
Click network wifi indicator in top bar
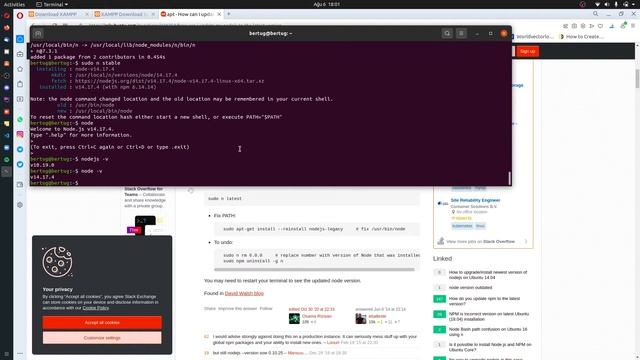[x=598, y=4]
